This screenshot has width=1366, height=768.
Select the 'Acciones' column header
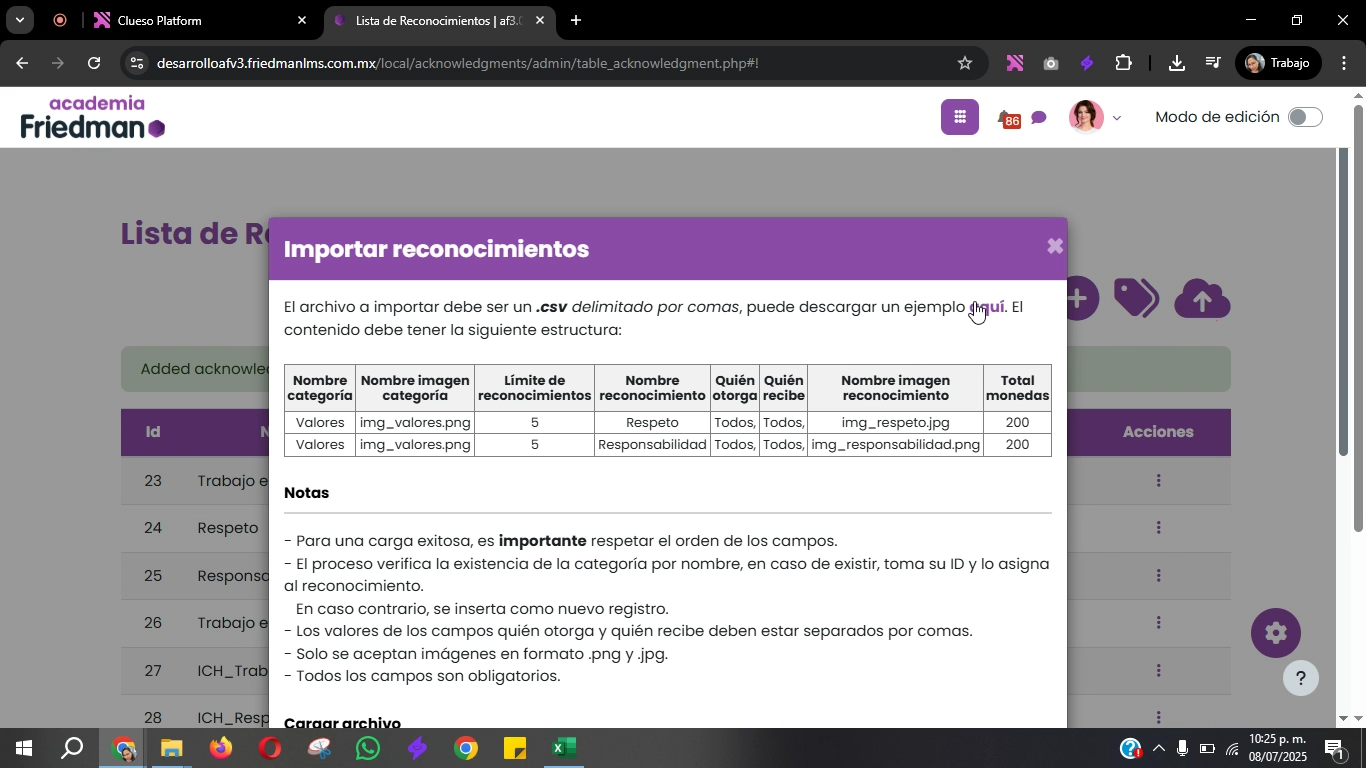[1158, 432]
